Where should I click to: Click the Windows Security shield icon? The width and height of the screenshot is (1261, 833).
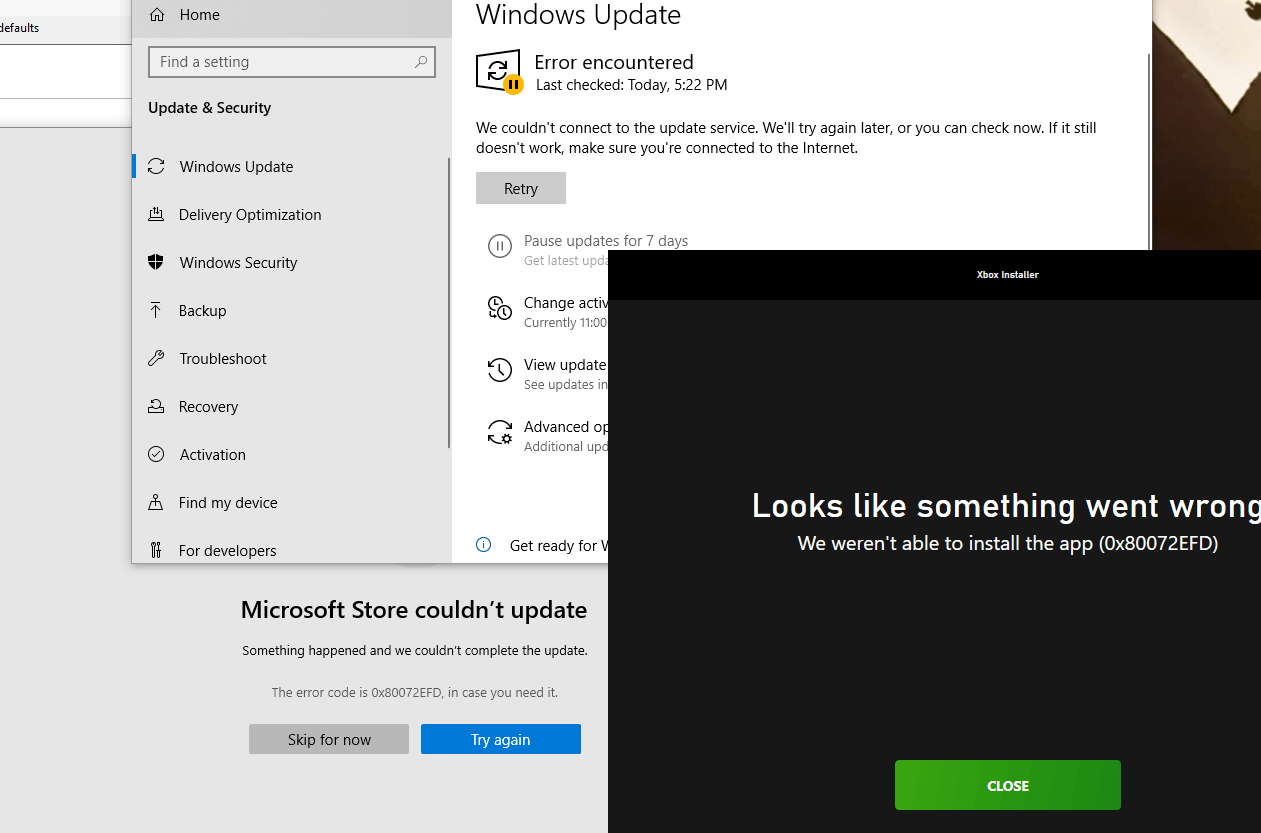[x=156, y=262]
